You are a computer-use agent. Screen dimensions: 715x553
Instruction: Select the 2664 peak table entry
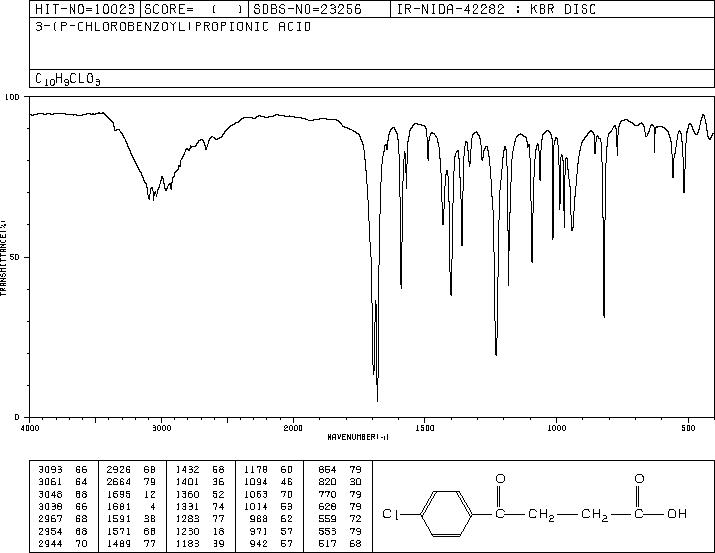(x=131, y=482)
